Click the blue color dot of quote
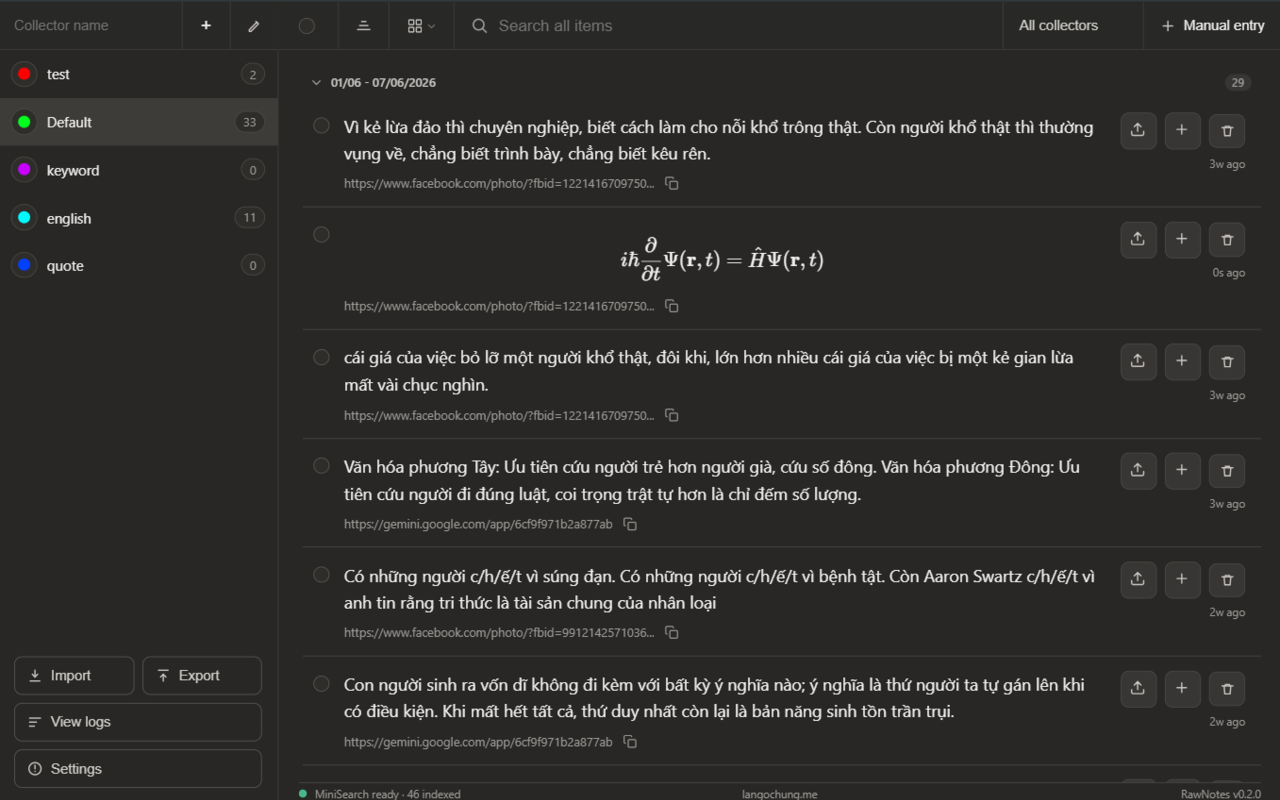Image resolution: width=1280 pixels, height=800 pixels. tap(24, 266)
